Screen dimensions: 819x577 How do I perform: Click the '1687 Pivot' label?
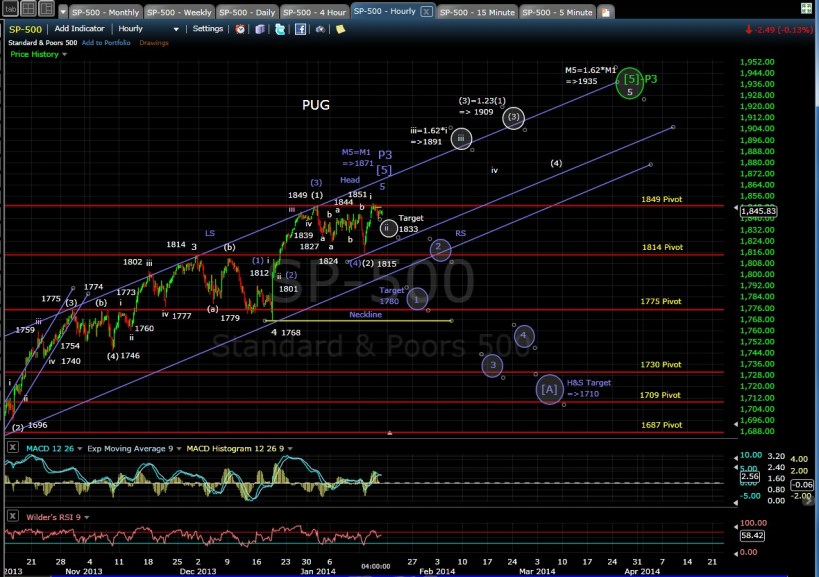[661, 425]
